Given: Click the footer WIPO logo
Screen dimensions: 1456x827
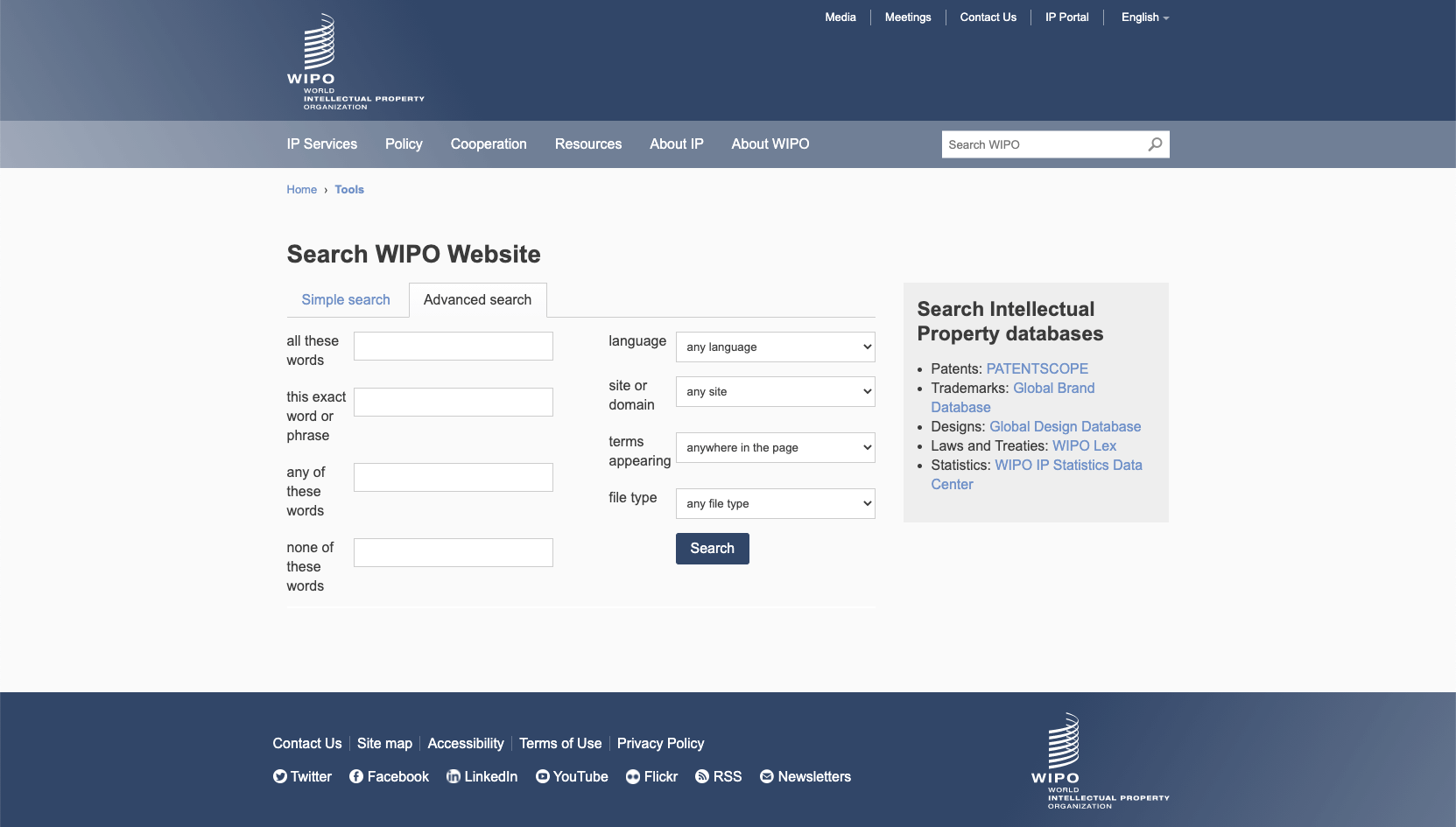Looking at the screenshot, I should pyautogui.click(x=1100, y=760).
